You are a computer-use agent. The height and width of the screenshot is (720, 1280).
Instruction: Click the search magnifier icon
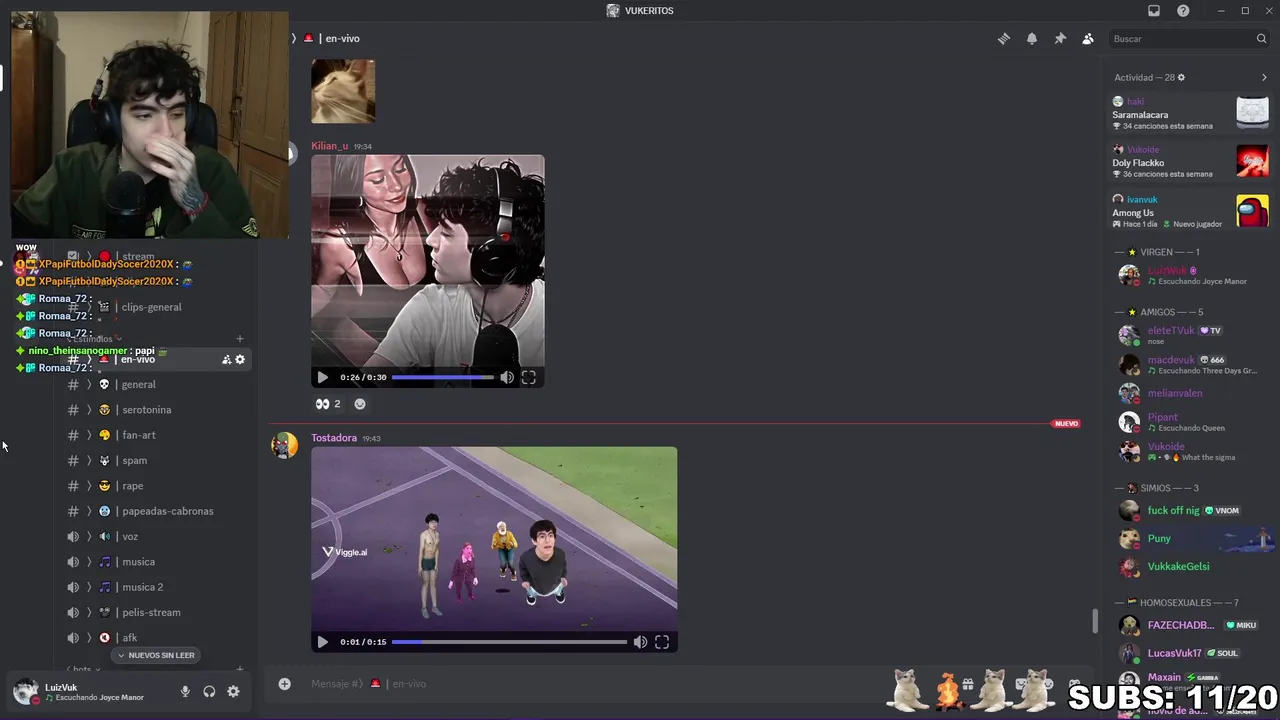[x=1261, y=39]
